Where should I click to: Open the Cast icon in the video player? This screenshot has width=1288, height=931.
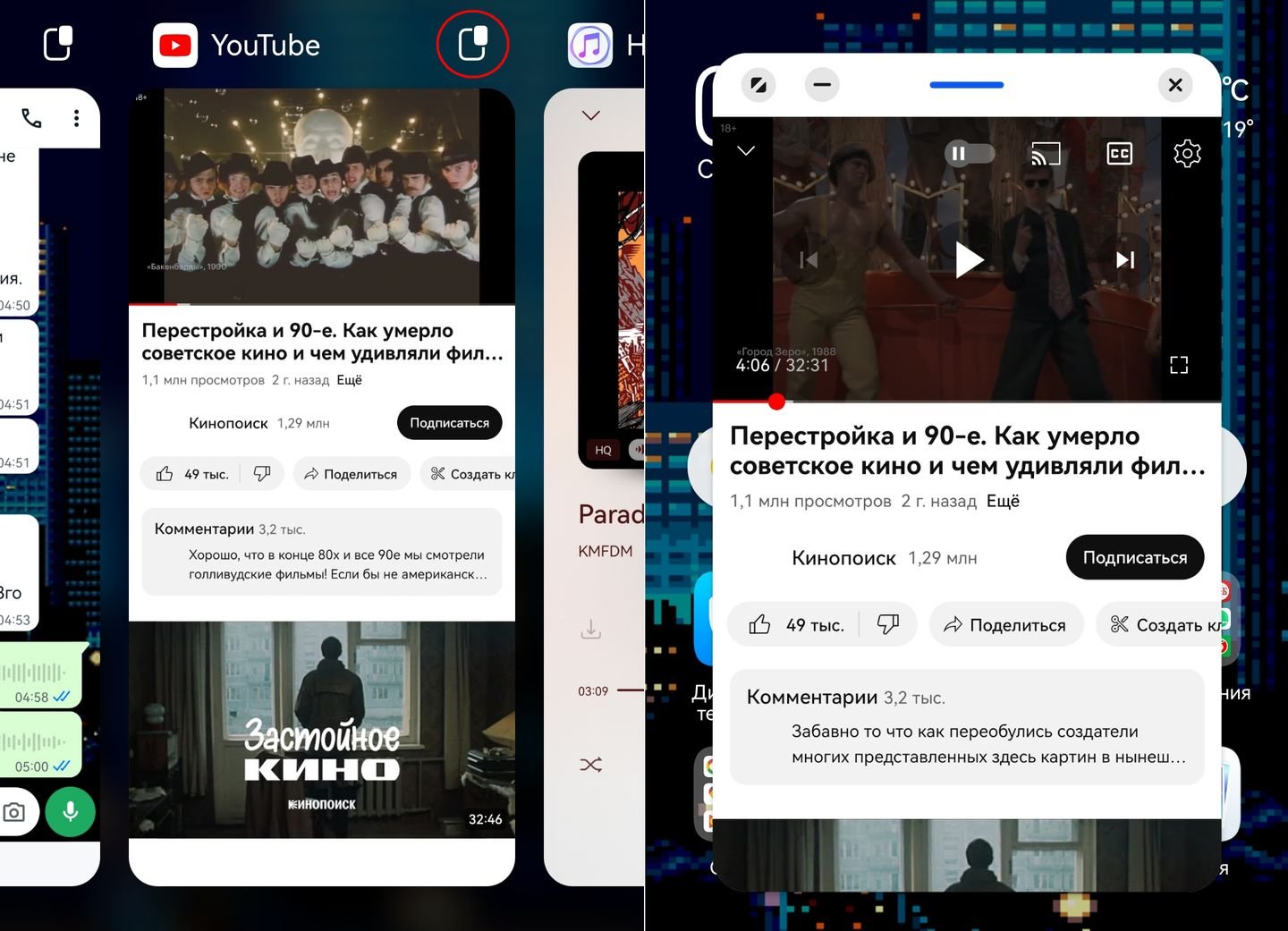tap(1046, 153)
